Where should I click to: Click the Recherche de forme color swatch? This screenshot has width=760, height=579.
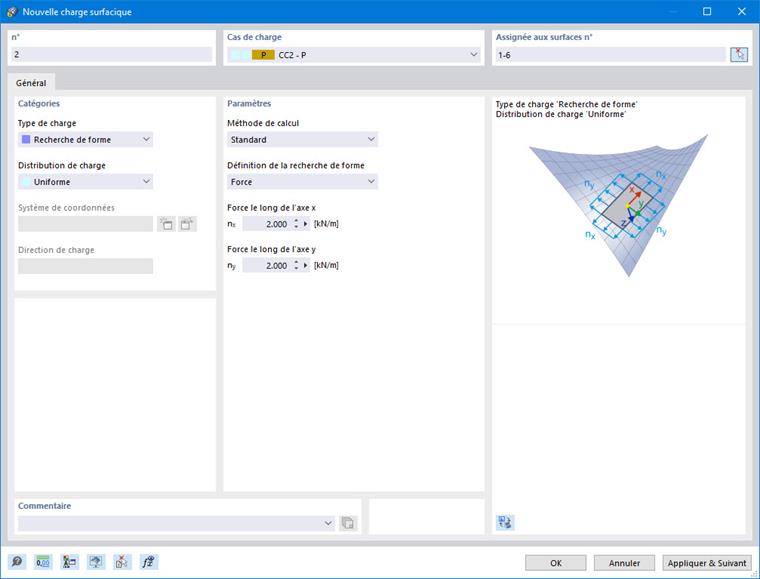(x=26, y=140)
